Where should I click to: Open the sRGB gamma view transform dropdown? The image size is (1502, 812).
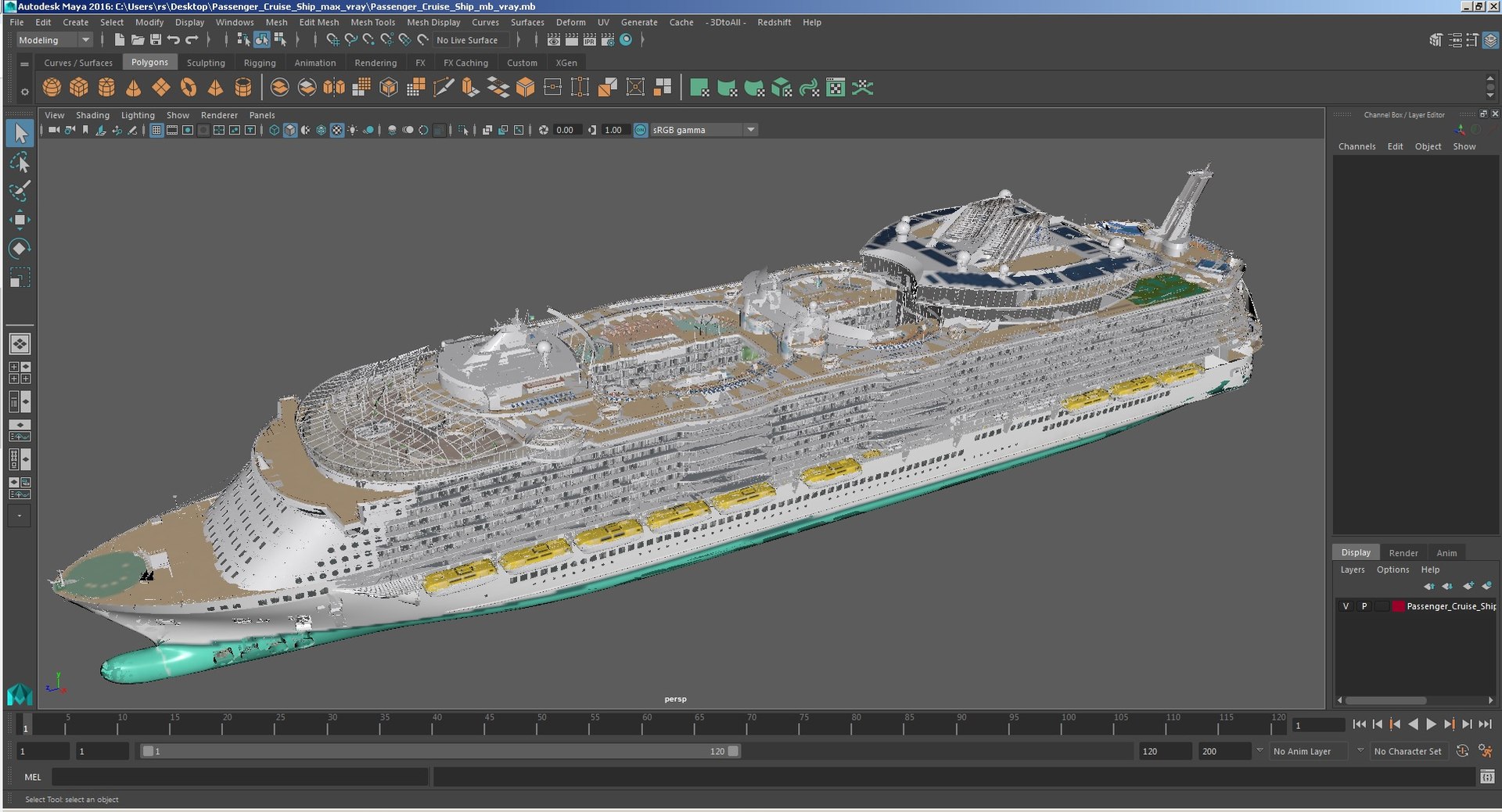(x=704, y=130)
